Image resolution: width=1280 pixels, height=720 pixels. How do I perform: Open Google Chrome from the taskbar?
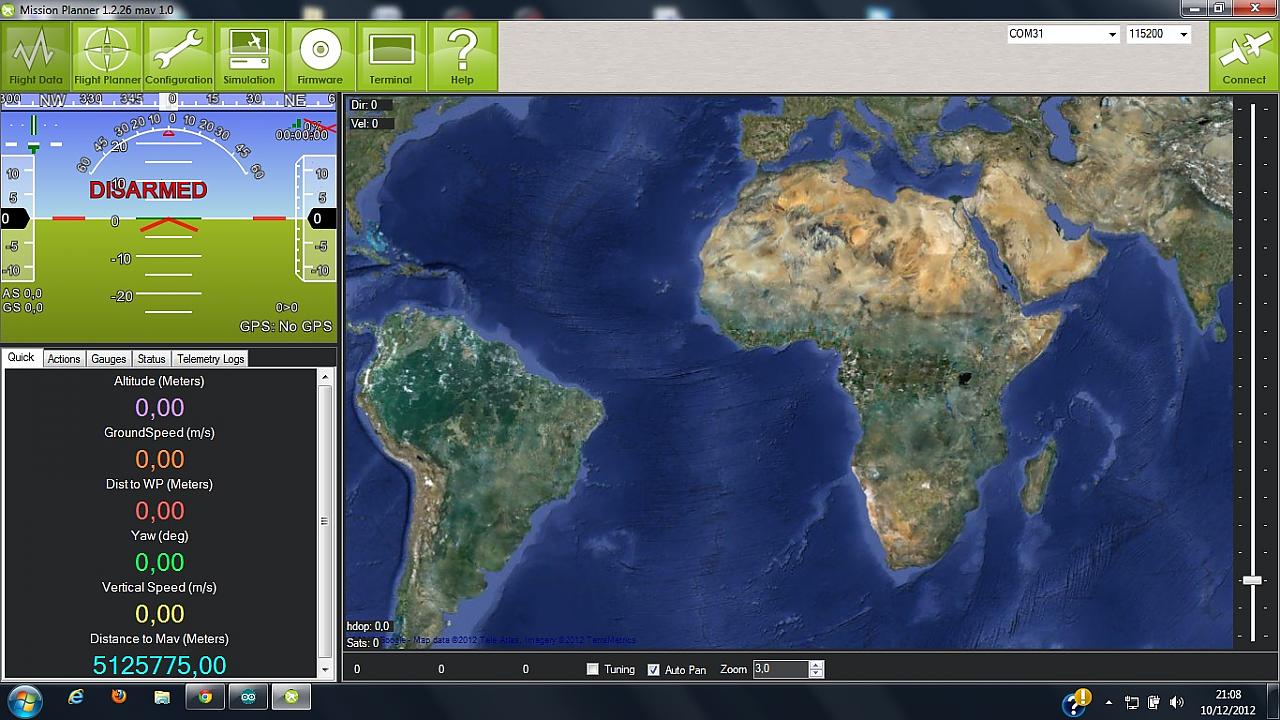205,697
